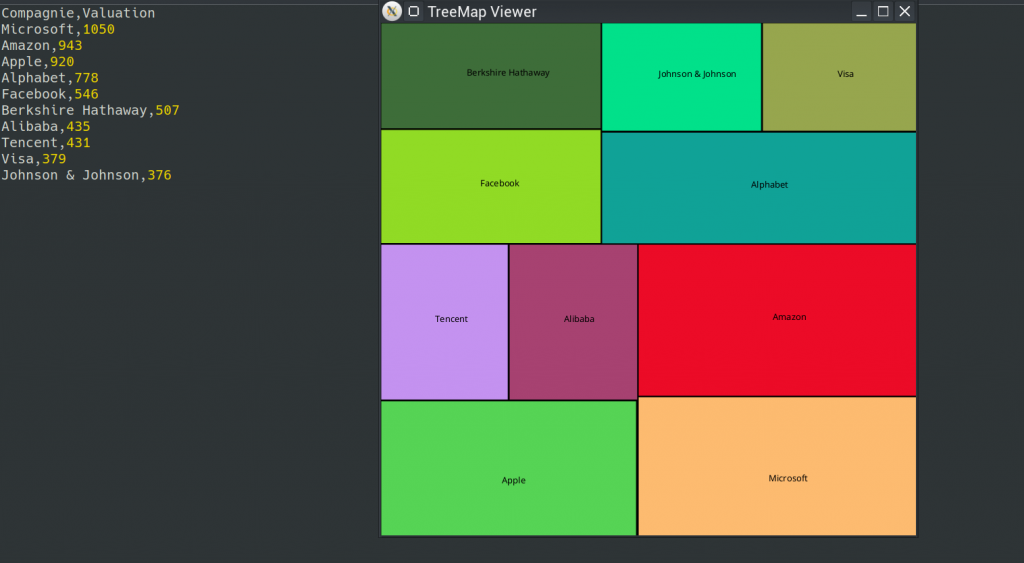This screenshot has width=1024, height=563.
Task: Click the 'Johnson & Johnson,376' CSV line
Action: [x=86, y=175]
